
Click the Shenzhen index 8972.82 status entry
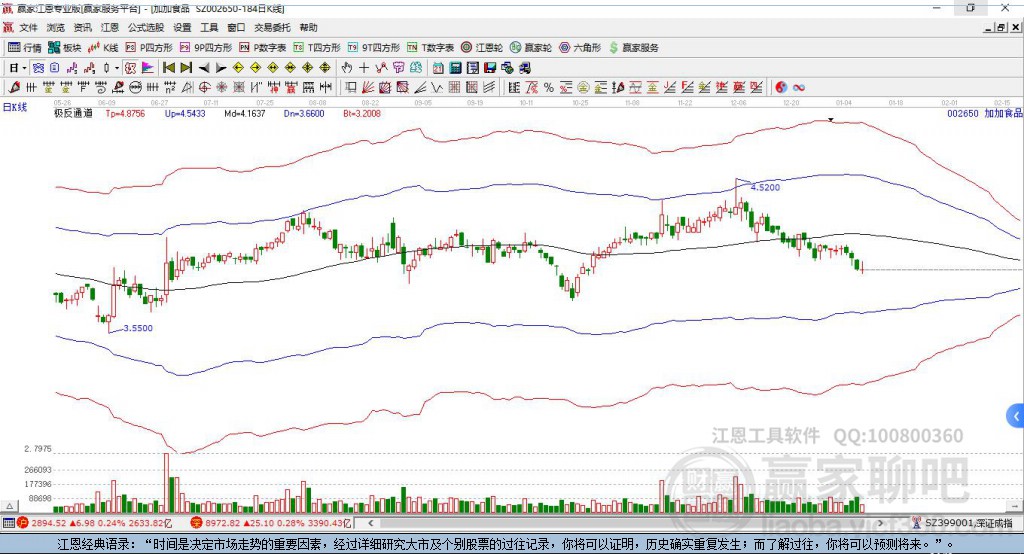(270, 523)
